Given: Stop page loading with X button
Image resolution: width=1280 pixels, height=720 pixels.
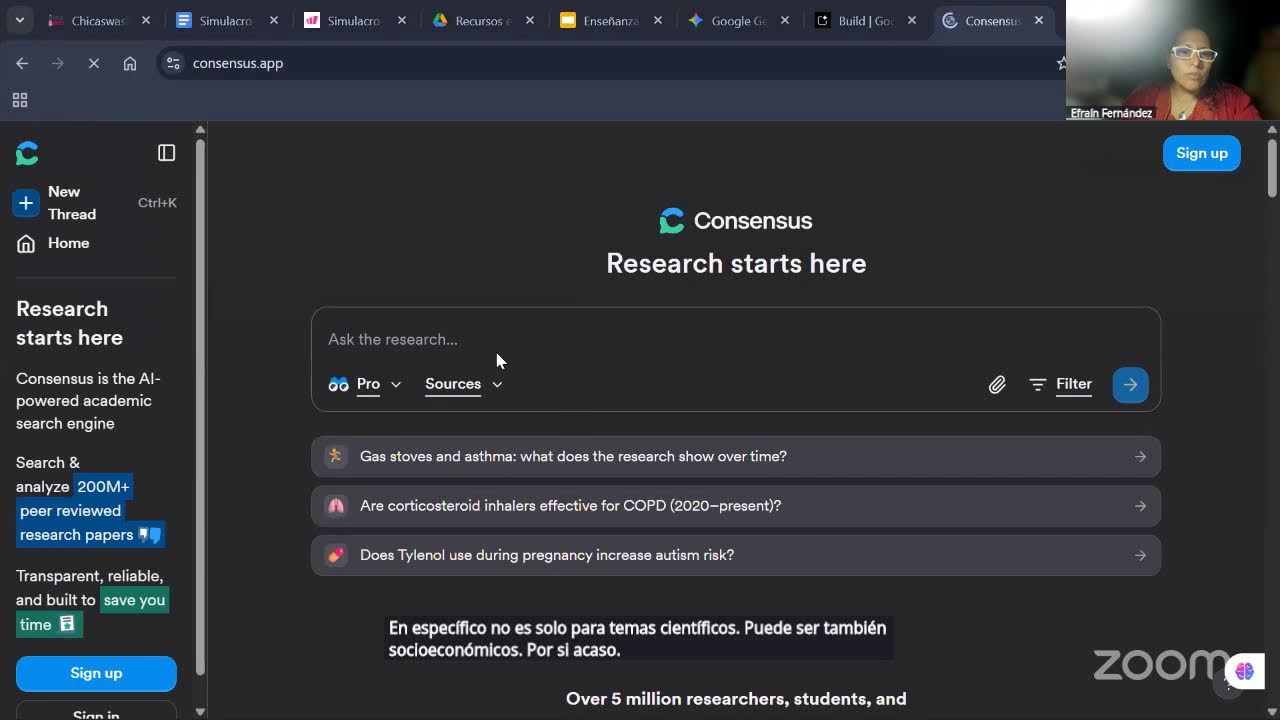Looking at the screenshot, I should [93, 63].
